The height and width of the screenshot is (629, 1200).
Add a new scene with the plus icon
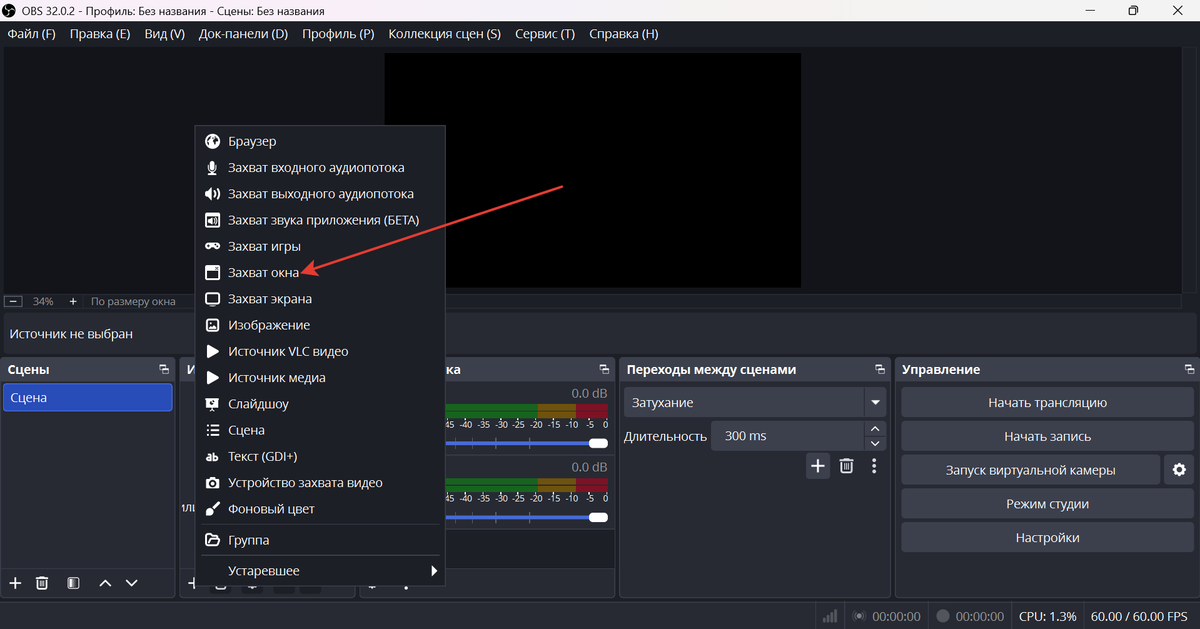pos(15,583)
